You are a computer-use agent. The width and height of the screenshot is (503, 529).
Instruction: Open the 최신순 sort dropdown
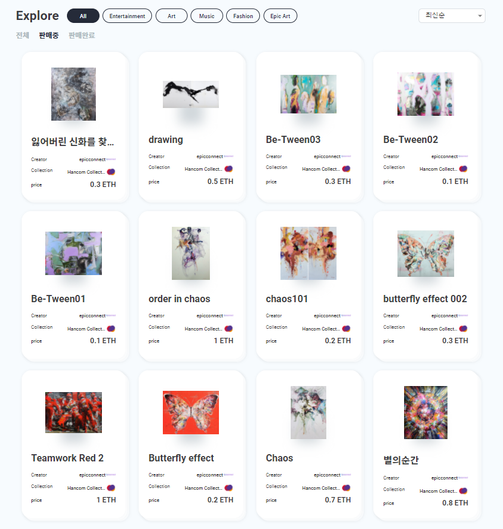coord(452,16)
